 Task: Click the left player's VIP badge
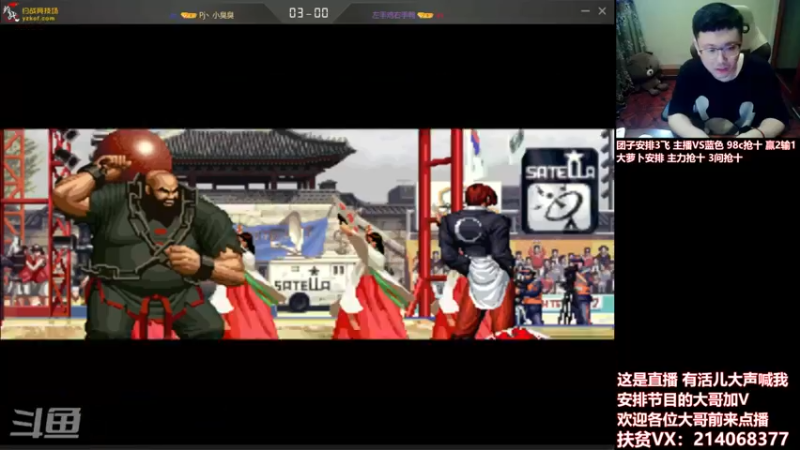pyautogui.click(x=188, y=16)
